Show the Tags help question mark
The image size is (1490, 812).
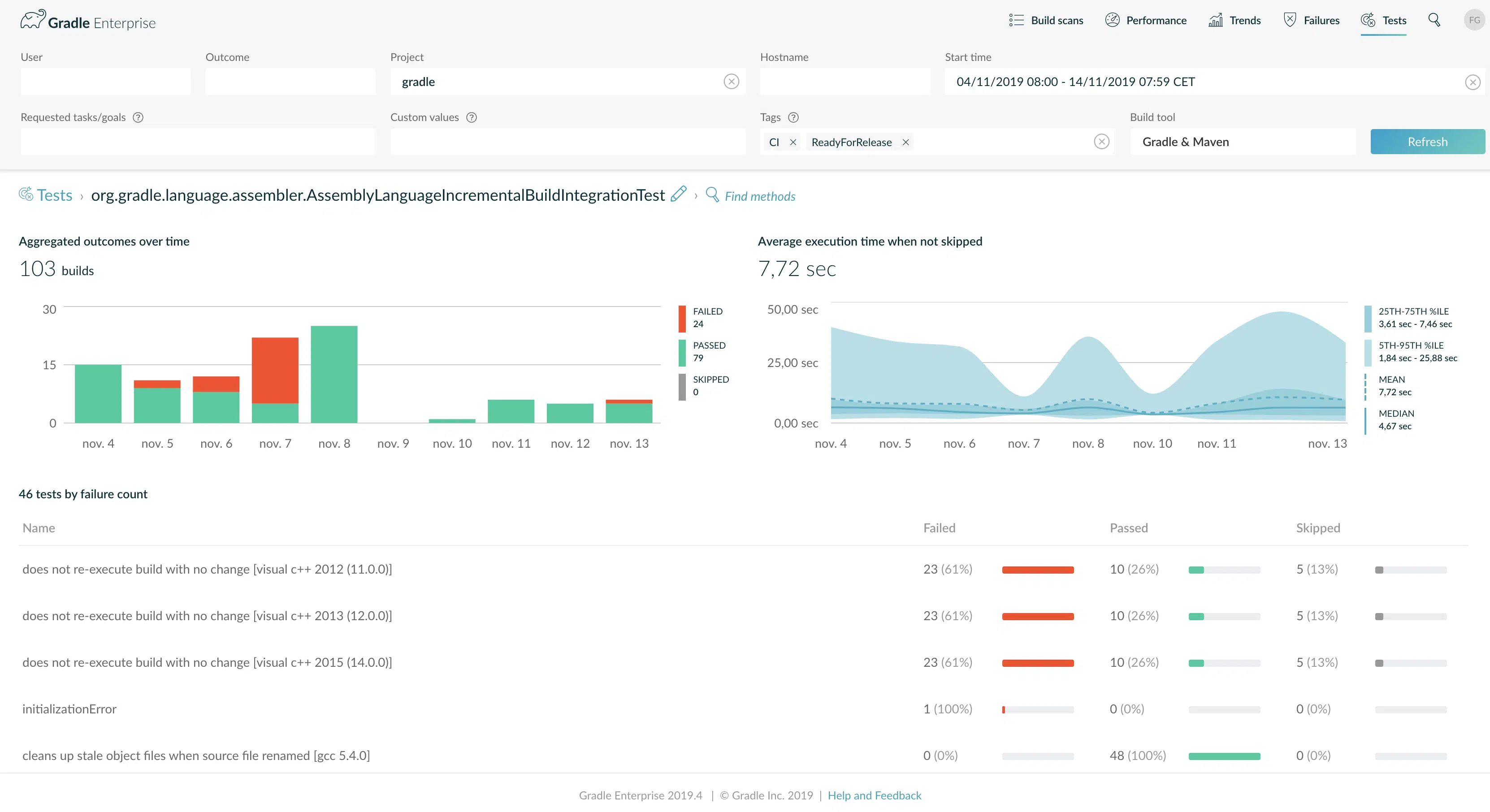pyautogui.click(x=793, y=117)
